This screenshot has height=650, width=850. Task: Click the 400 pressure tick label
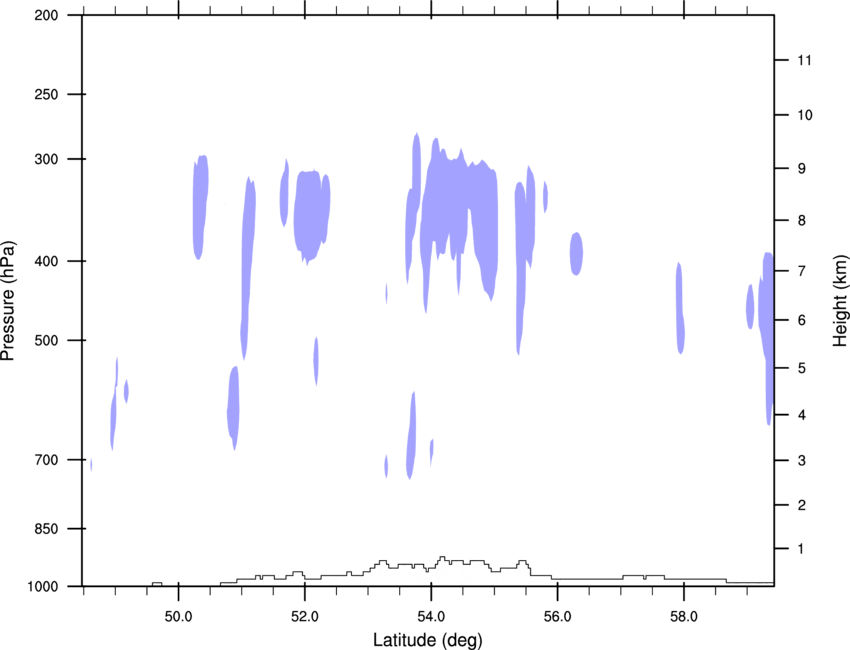pyautogui.click(x=46, y=261)
